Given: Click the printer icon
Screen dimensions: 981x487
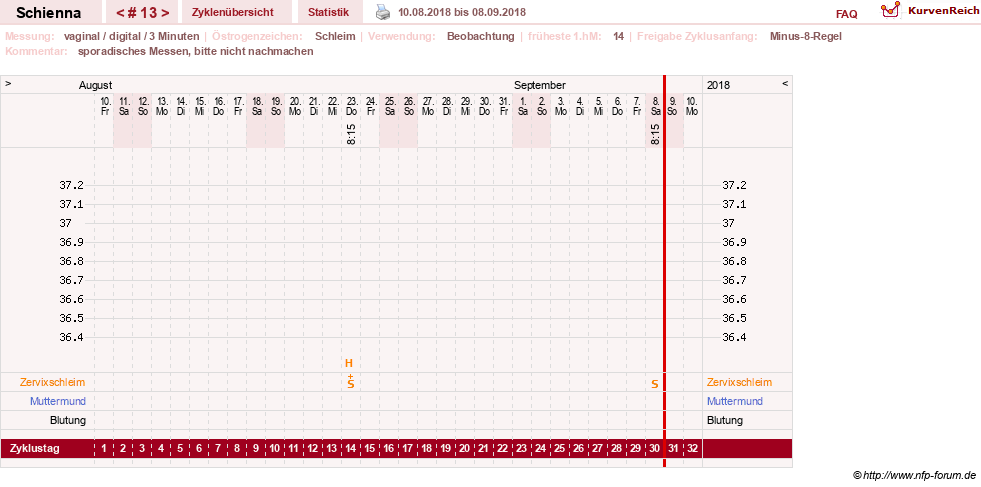Looking at the screenshot, I should click(x=383, y=11).
